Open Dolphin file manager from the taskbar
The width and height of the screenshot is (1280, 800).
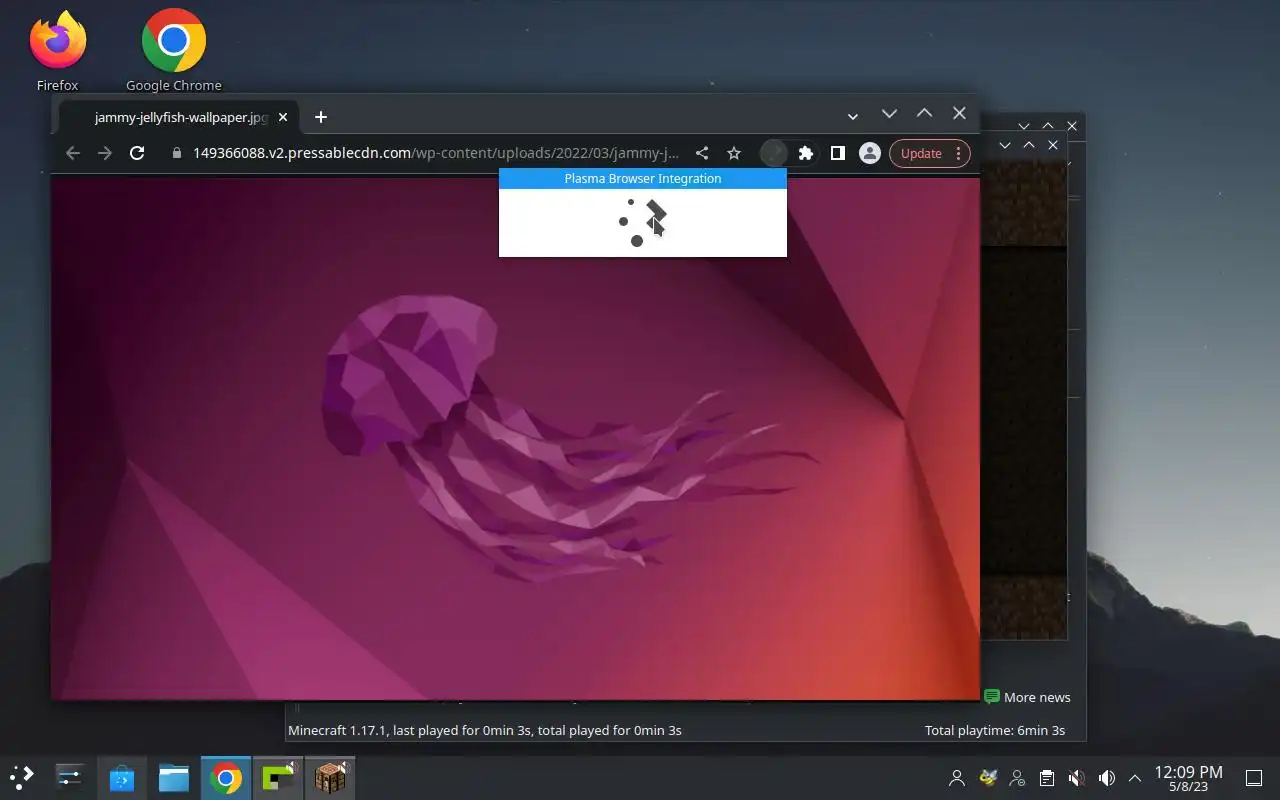(x=174, y=777)
